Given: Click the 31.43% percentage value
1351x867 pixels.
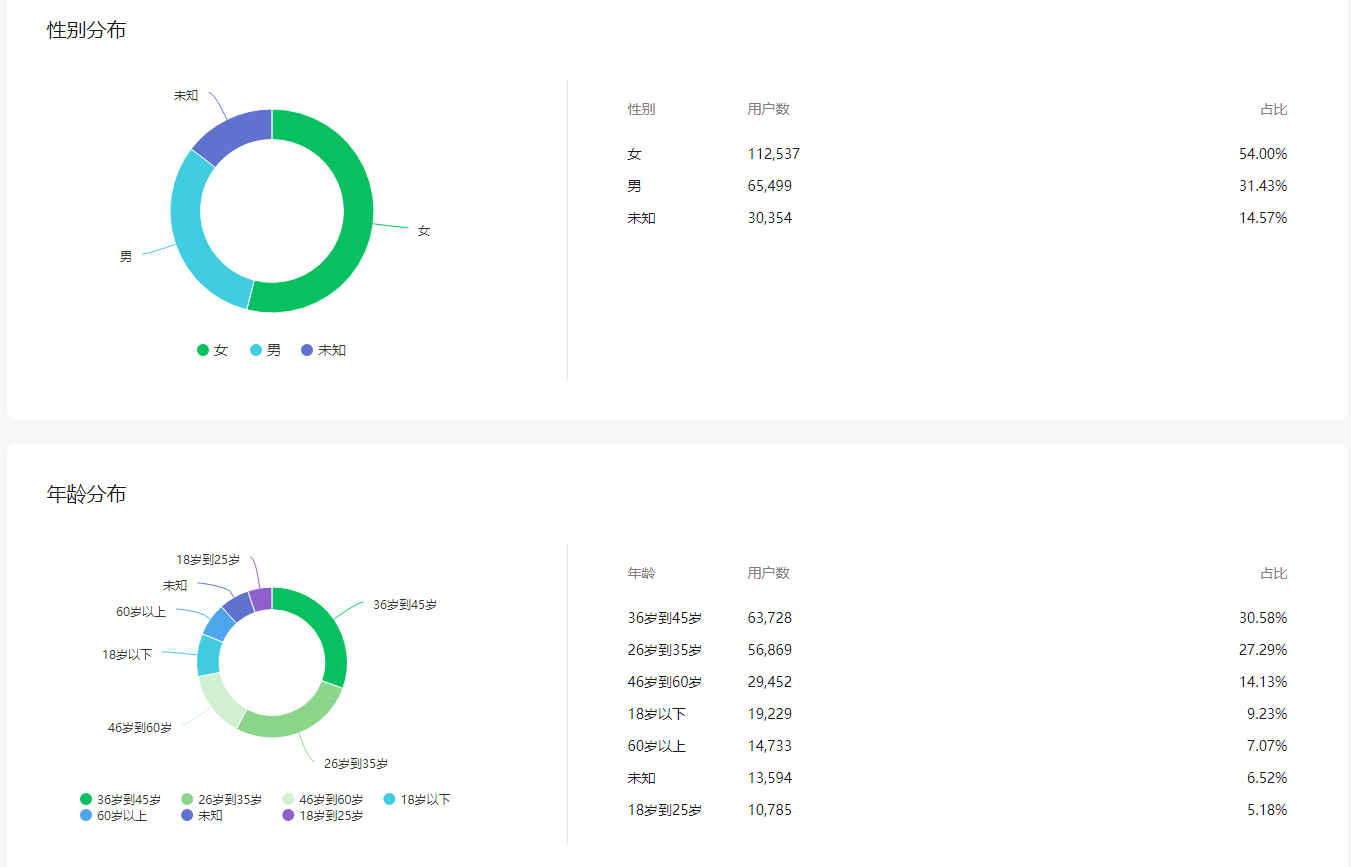Looking at the screenshot, I should 1263,186.
